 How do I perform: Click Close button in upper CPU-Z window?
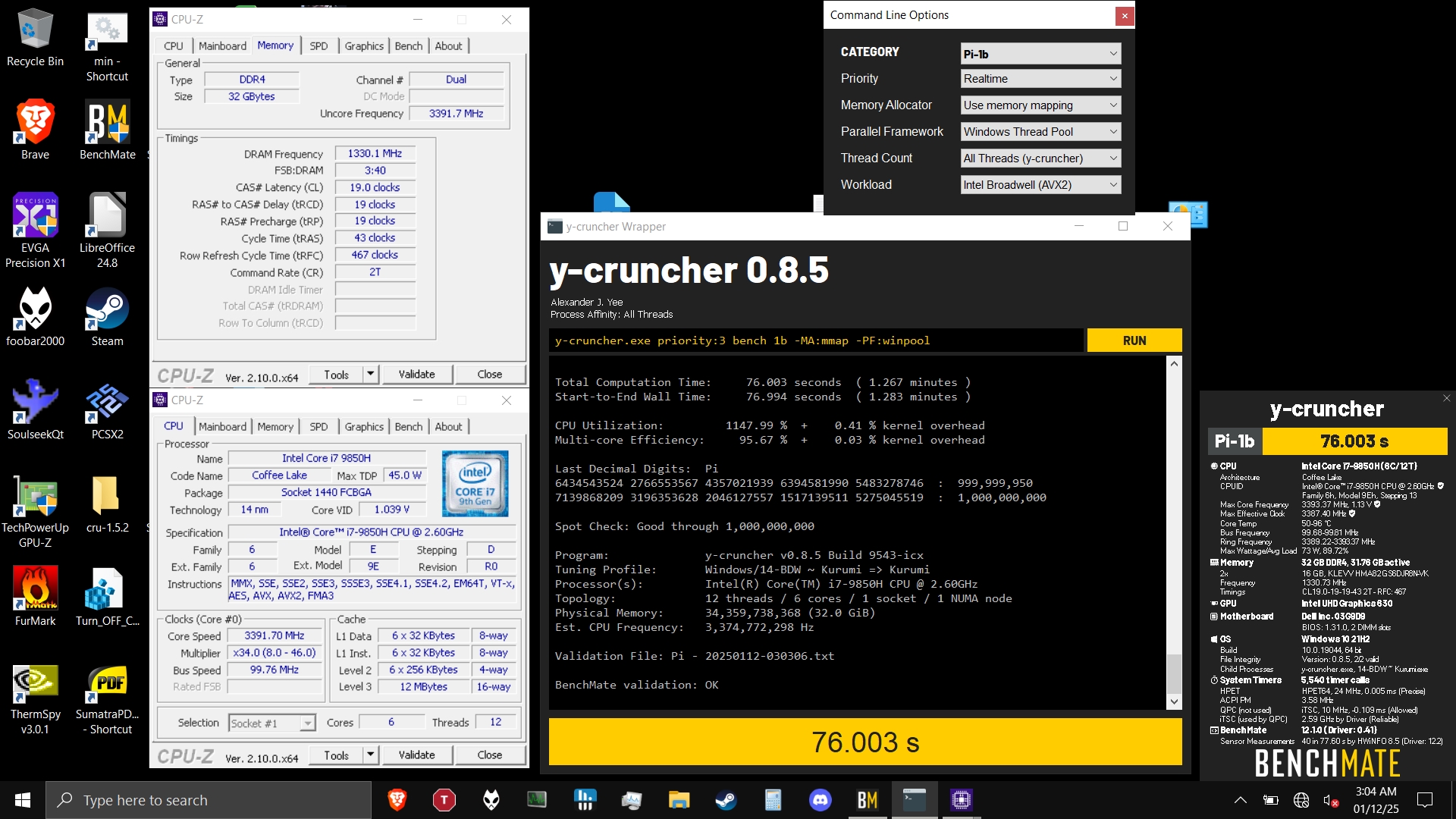(x=489, y=374)
